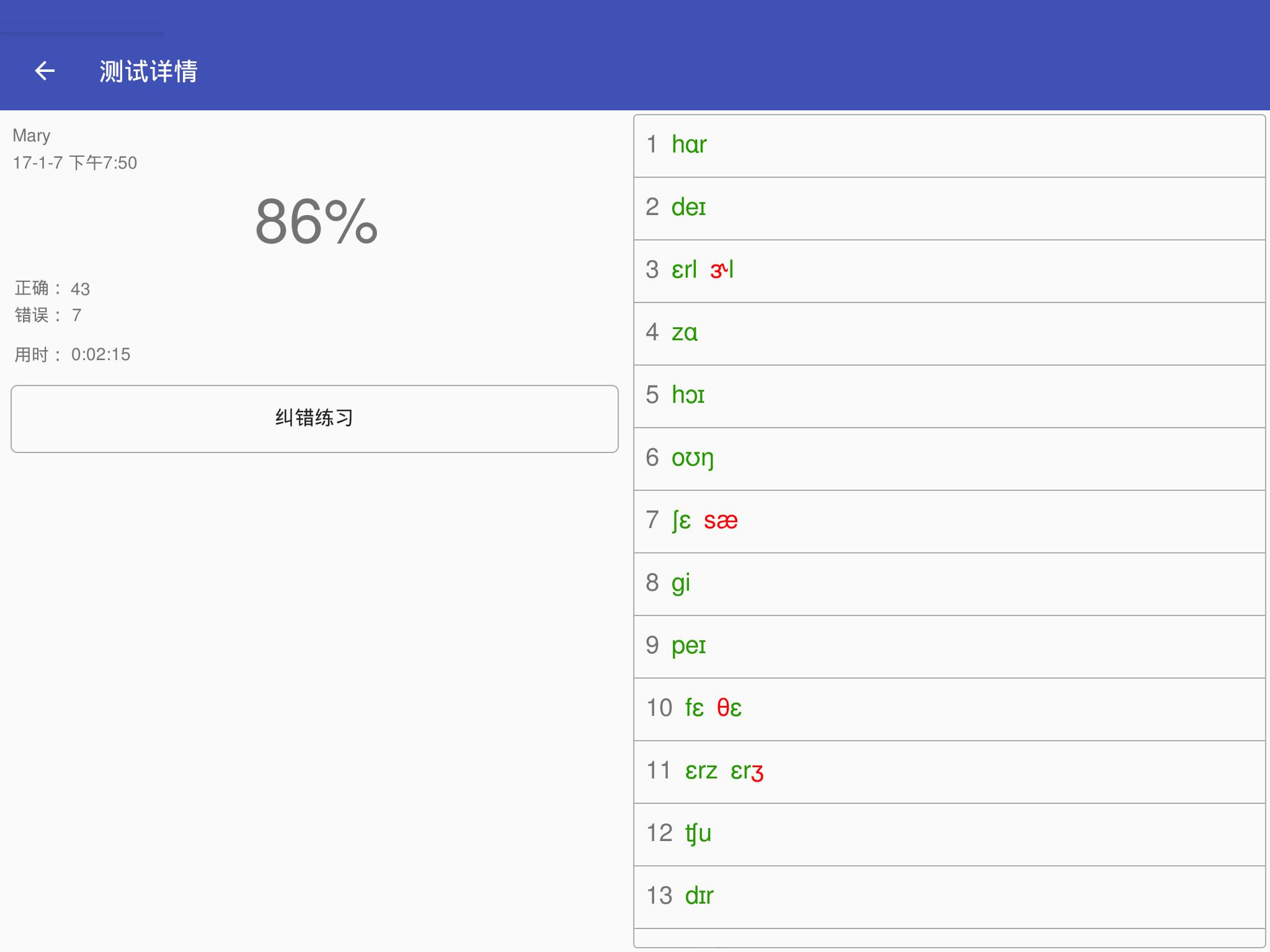Click the 86% score text

pos(316,221)
